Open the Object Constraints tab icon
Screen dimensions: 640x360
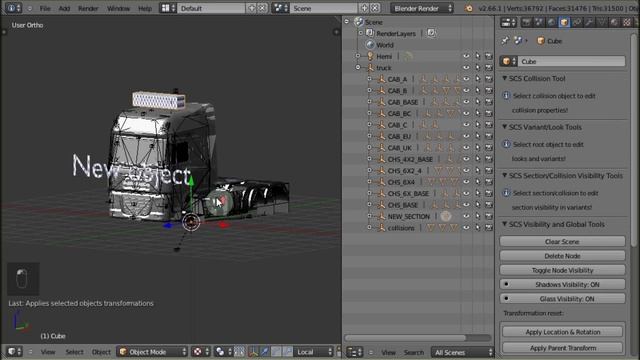(x=577, y=22)
